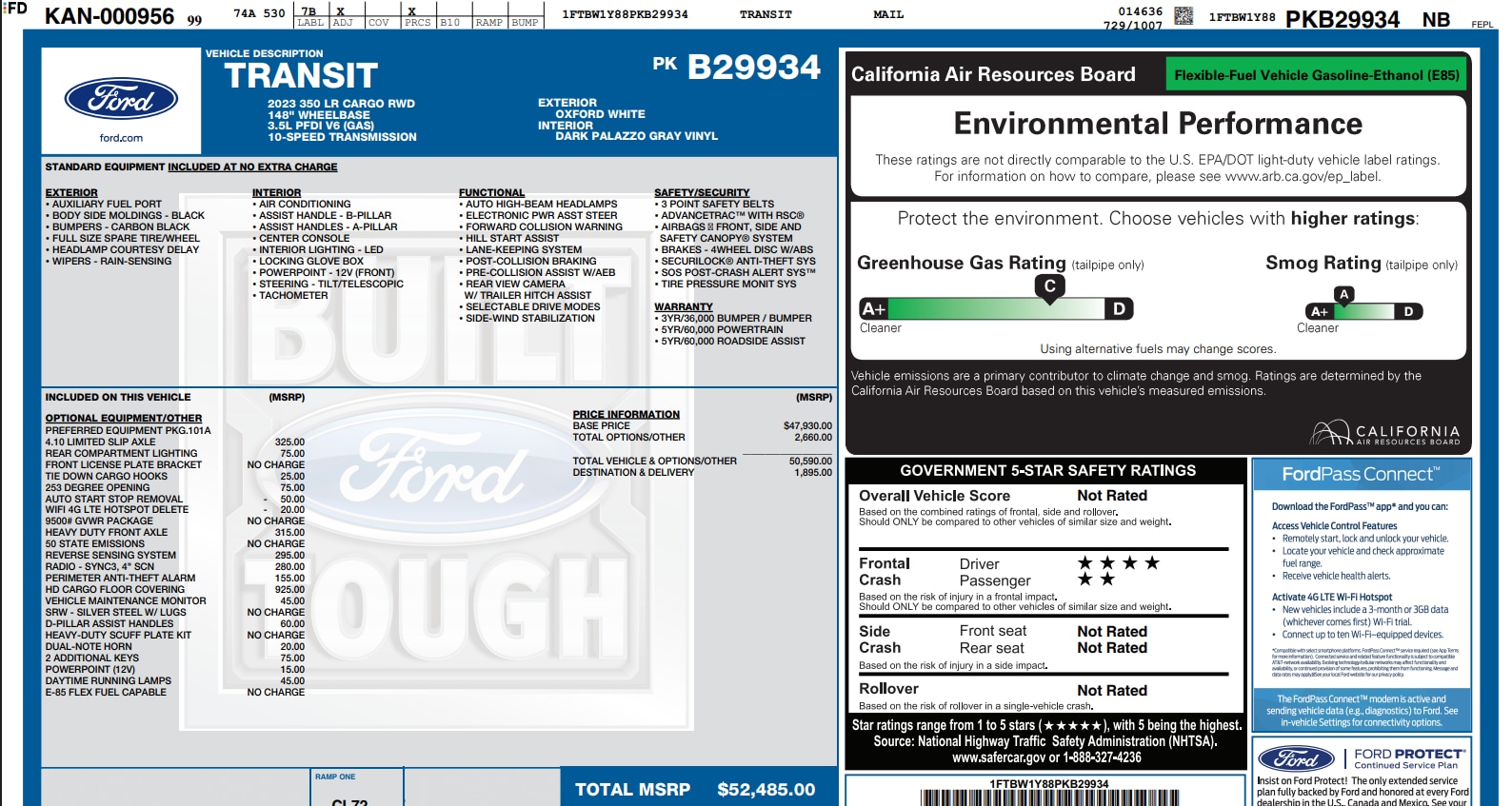Click the 'REAR VIEW CAMERA' line
The height and width of the screenshot is (806, 1512).
point(512,285)
